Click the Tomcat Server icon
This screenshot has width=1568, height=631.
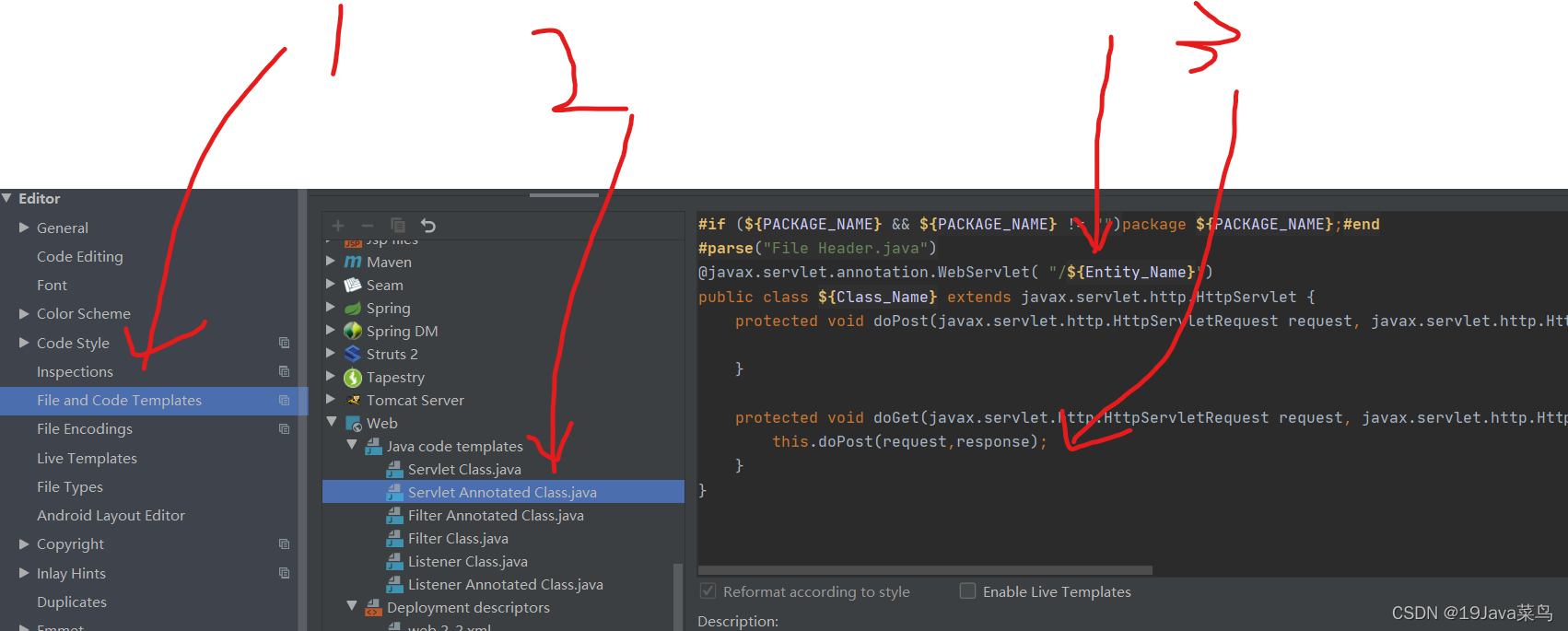tap(353, 401)
